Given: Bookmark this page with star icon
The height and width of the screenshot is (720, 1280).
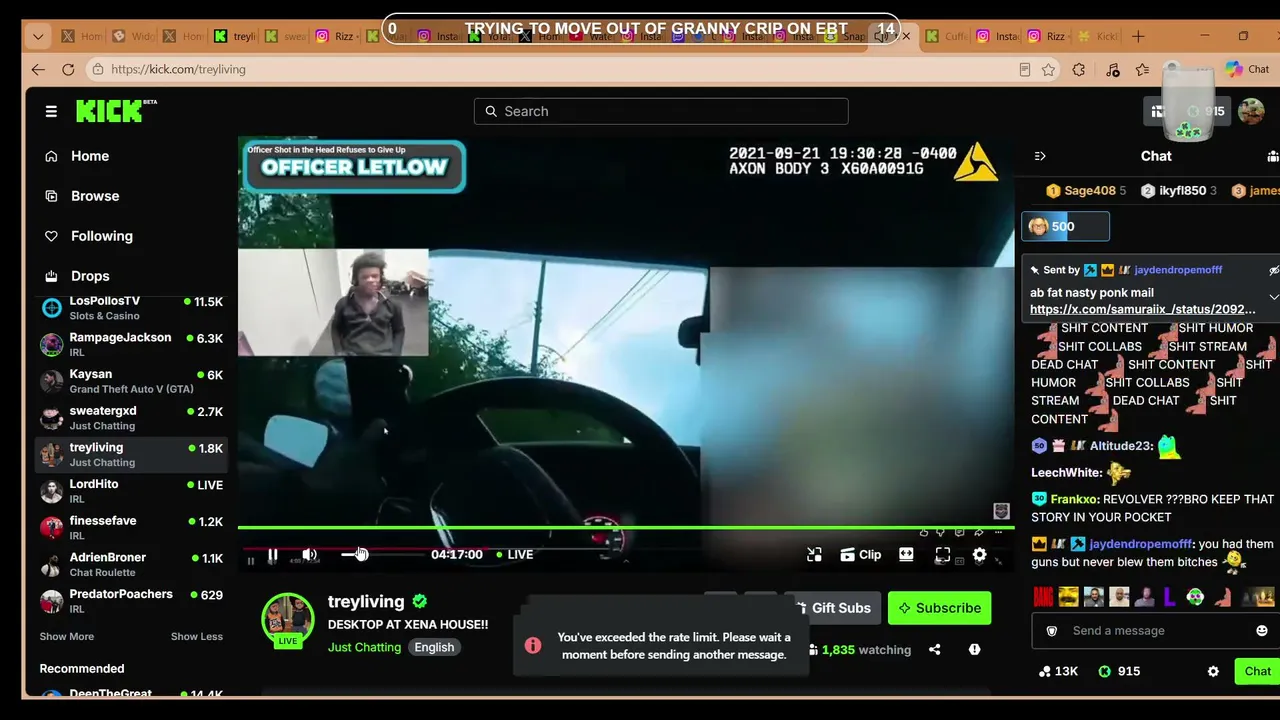Looking at the screenshot, I should coord(1048,69).
